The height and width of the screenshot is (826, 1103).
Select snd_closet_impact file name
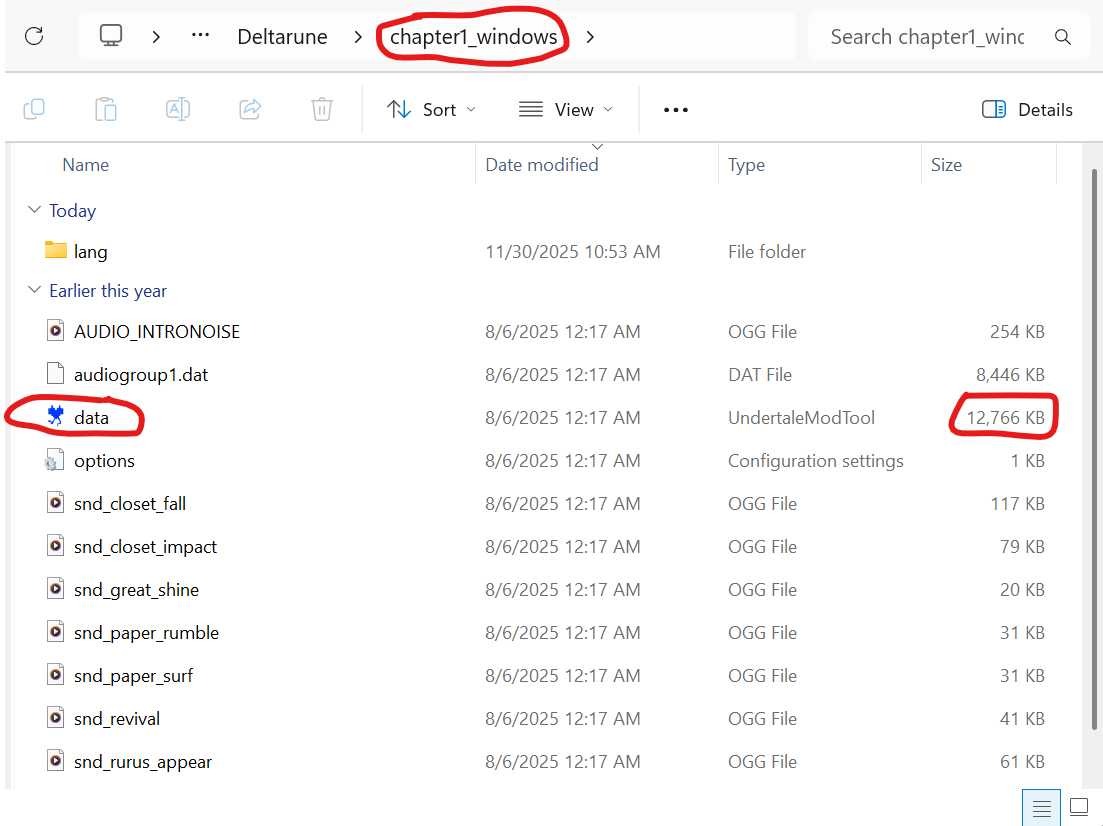[x=146, y=547]
